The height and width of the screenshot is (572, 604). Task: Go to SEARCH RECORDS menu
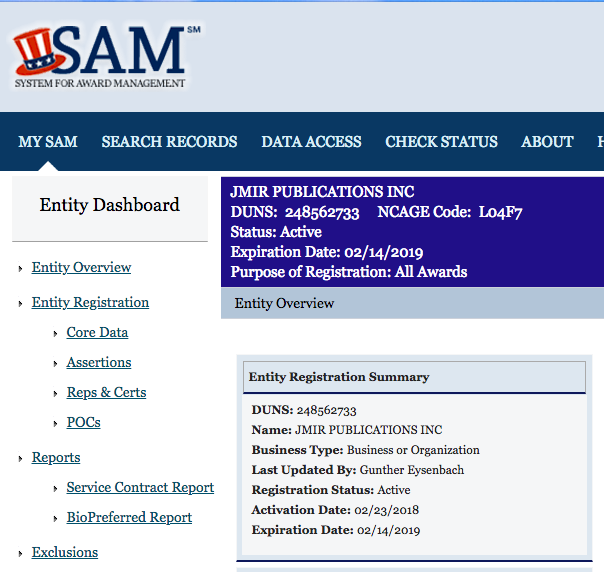click(169, 142)
